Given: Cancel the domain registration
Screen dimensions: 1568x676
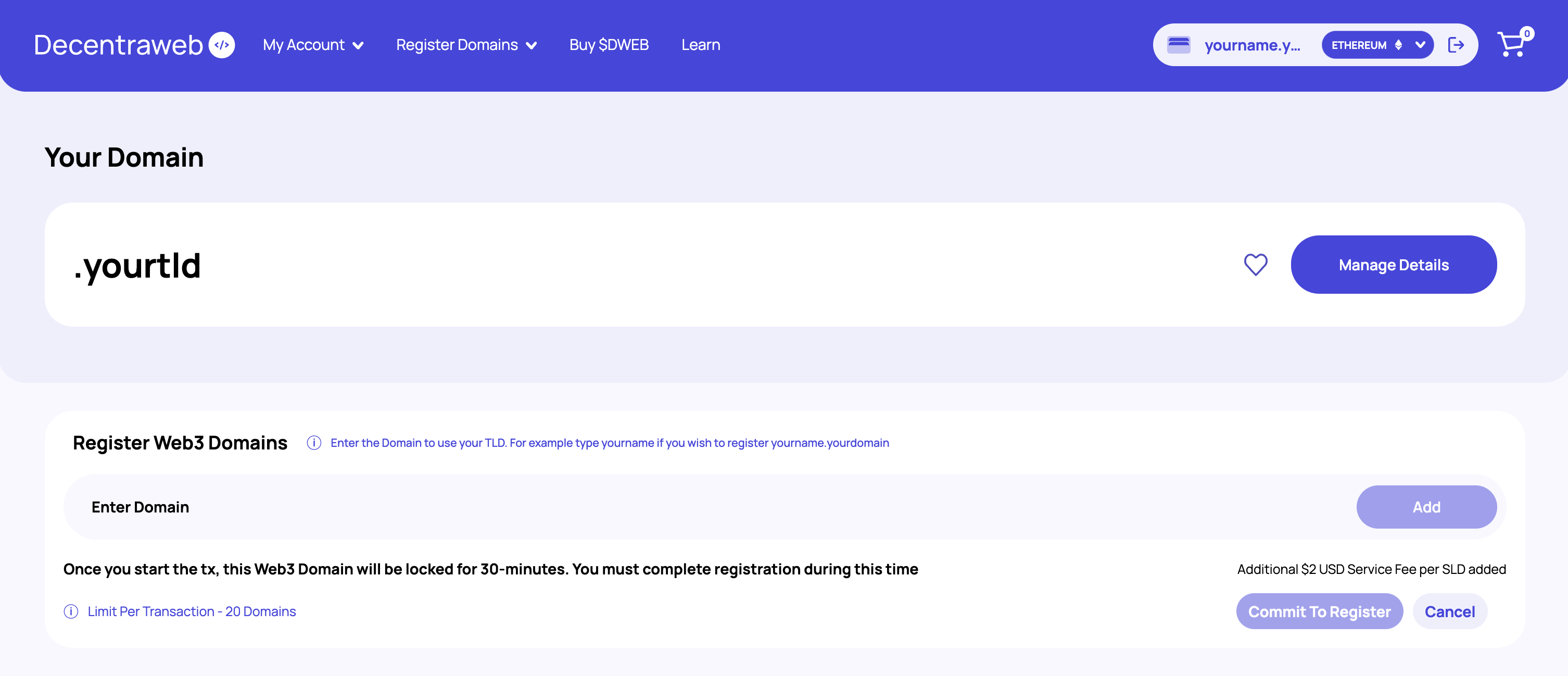Looking at the screenshot, I should point(1449,611).
